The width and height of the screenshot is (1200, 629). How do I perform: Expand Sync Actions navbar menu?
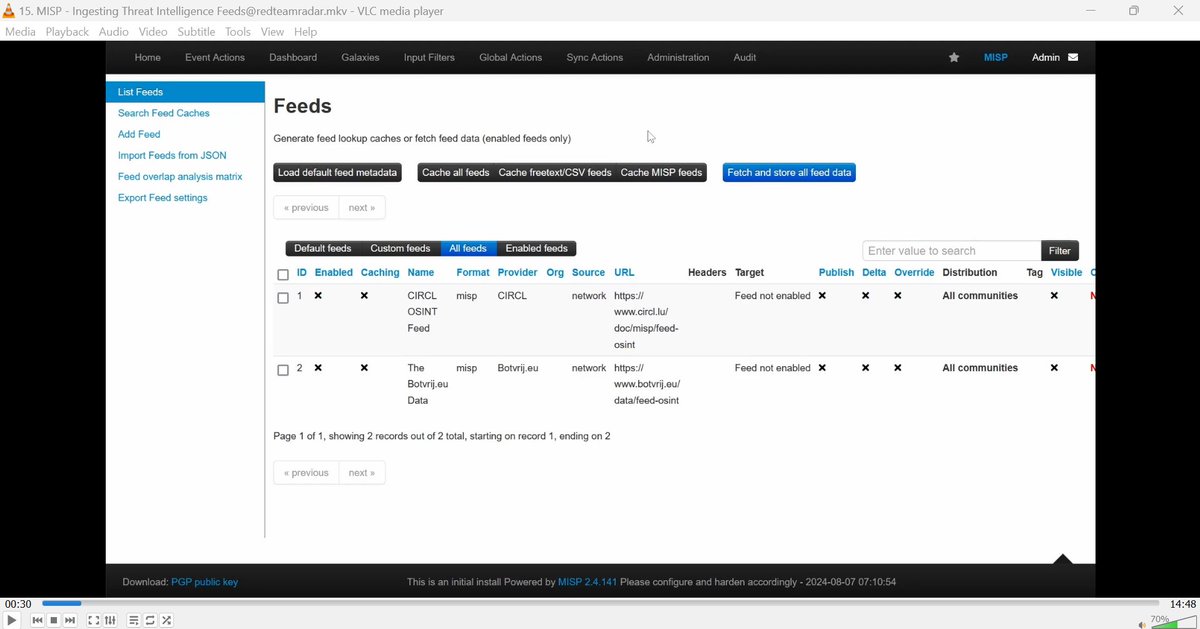click(x=595, y=58)
